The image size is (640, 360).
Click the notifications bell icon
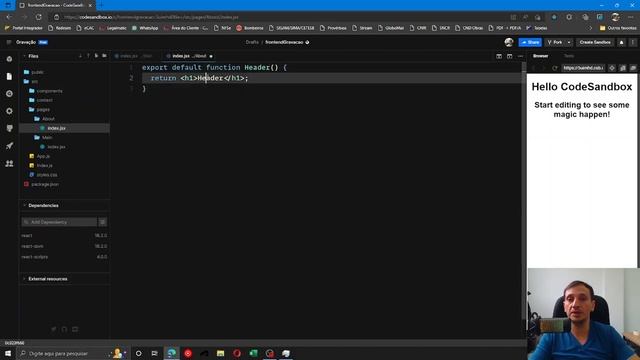[x=621, y=42]
